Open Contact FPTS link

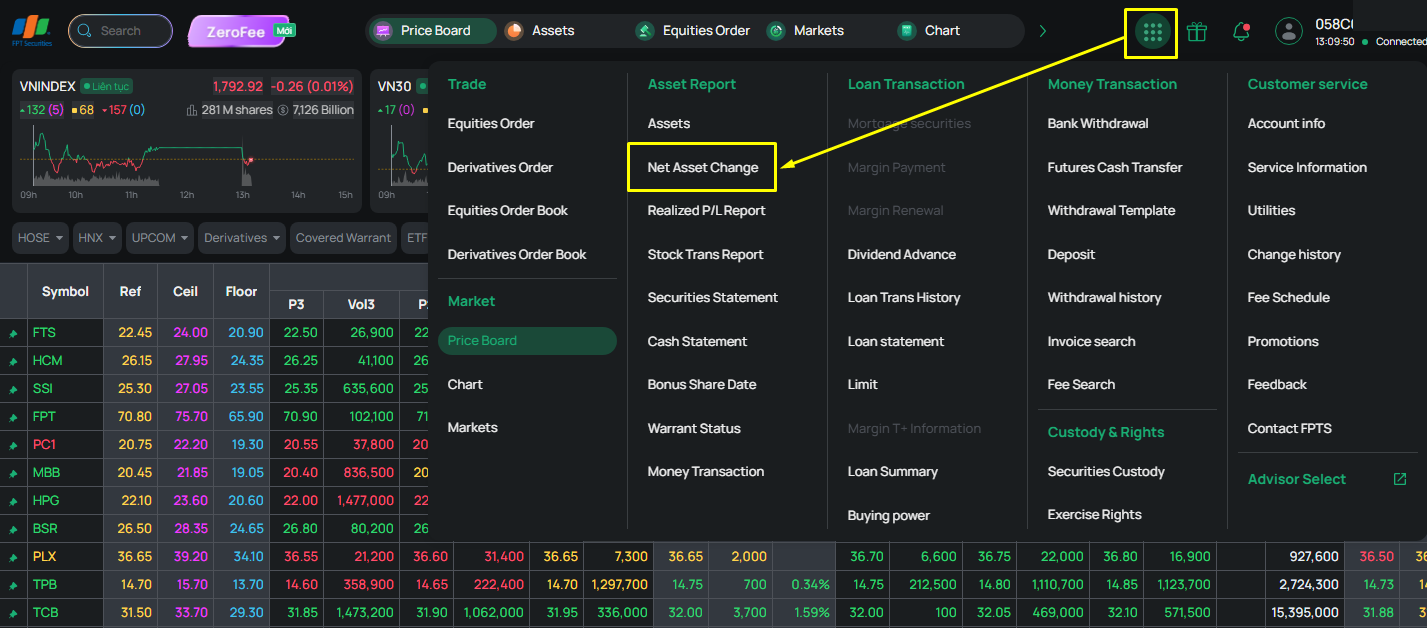coord(1289,428)
